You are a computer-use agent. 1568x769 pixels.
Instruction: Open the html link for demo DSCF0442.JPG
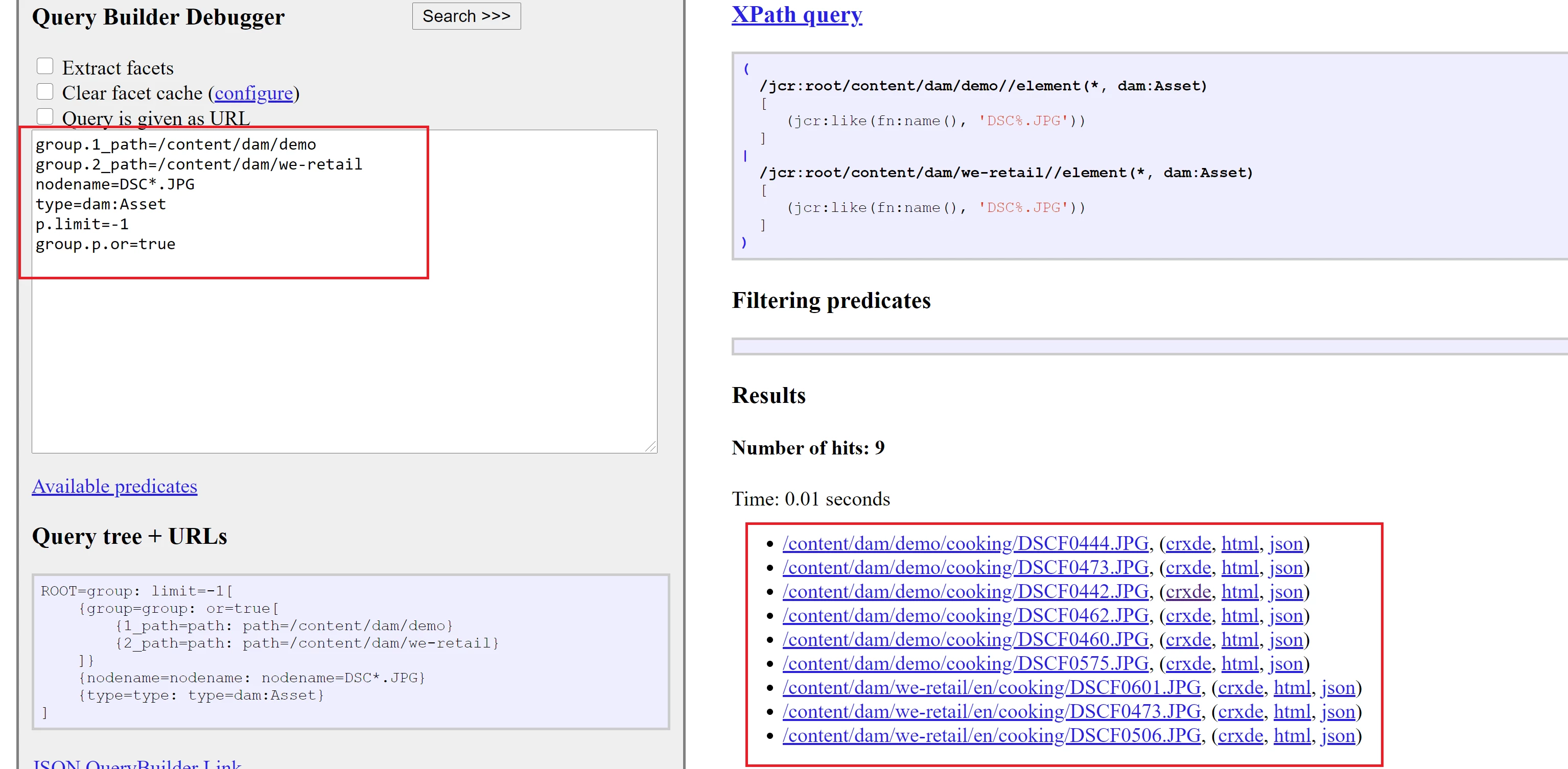tap(1239, 591)
